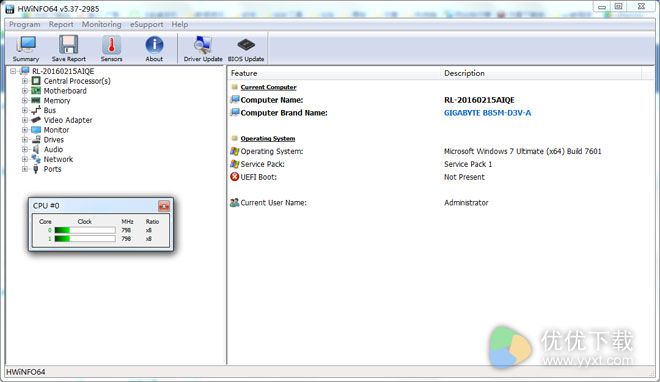Select the Not Present UEFI value
660x382 pixels.
click(x=464, y=177)
